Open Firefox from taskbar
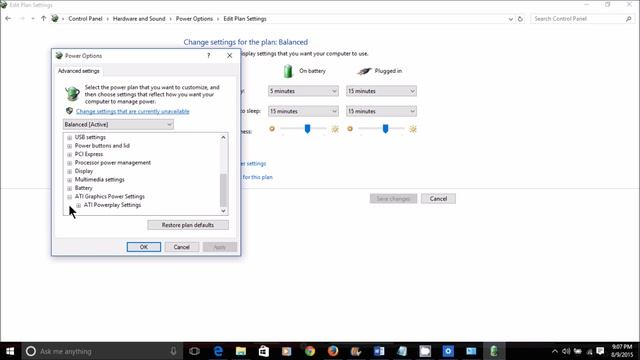The image size is (640, 360). tap(333, 351)
